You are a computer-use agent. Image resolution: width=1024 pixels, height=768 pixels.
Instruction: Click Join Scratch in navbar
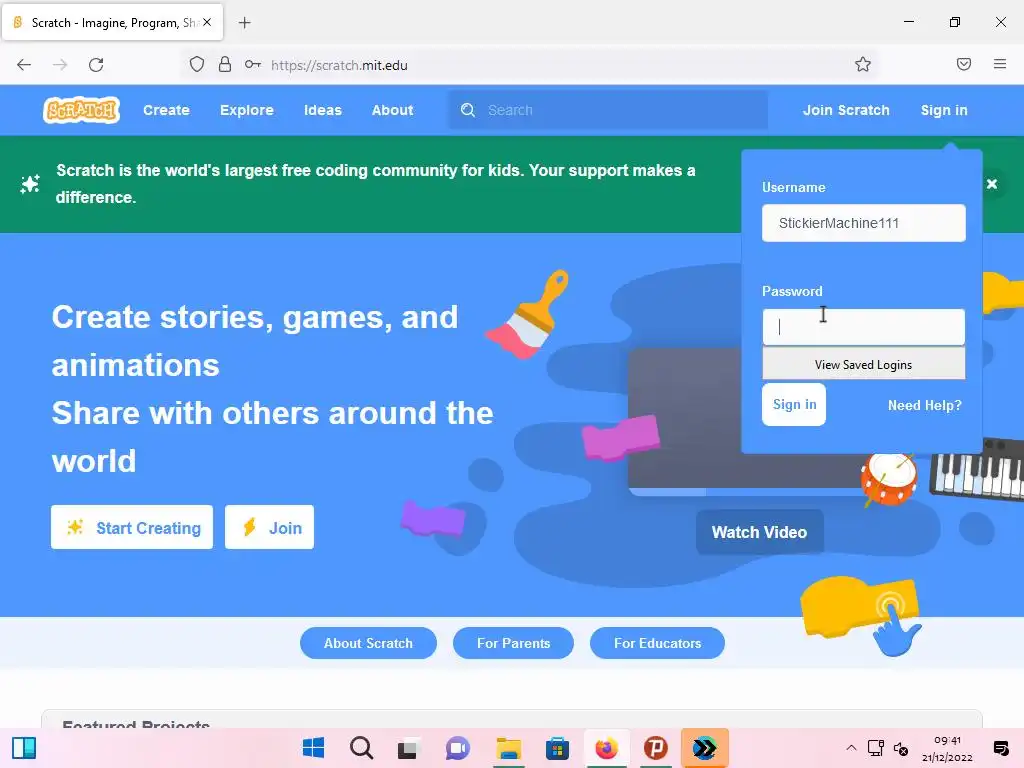(846, 110)
